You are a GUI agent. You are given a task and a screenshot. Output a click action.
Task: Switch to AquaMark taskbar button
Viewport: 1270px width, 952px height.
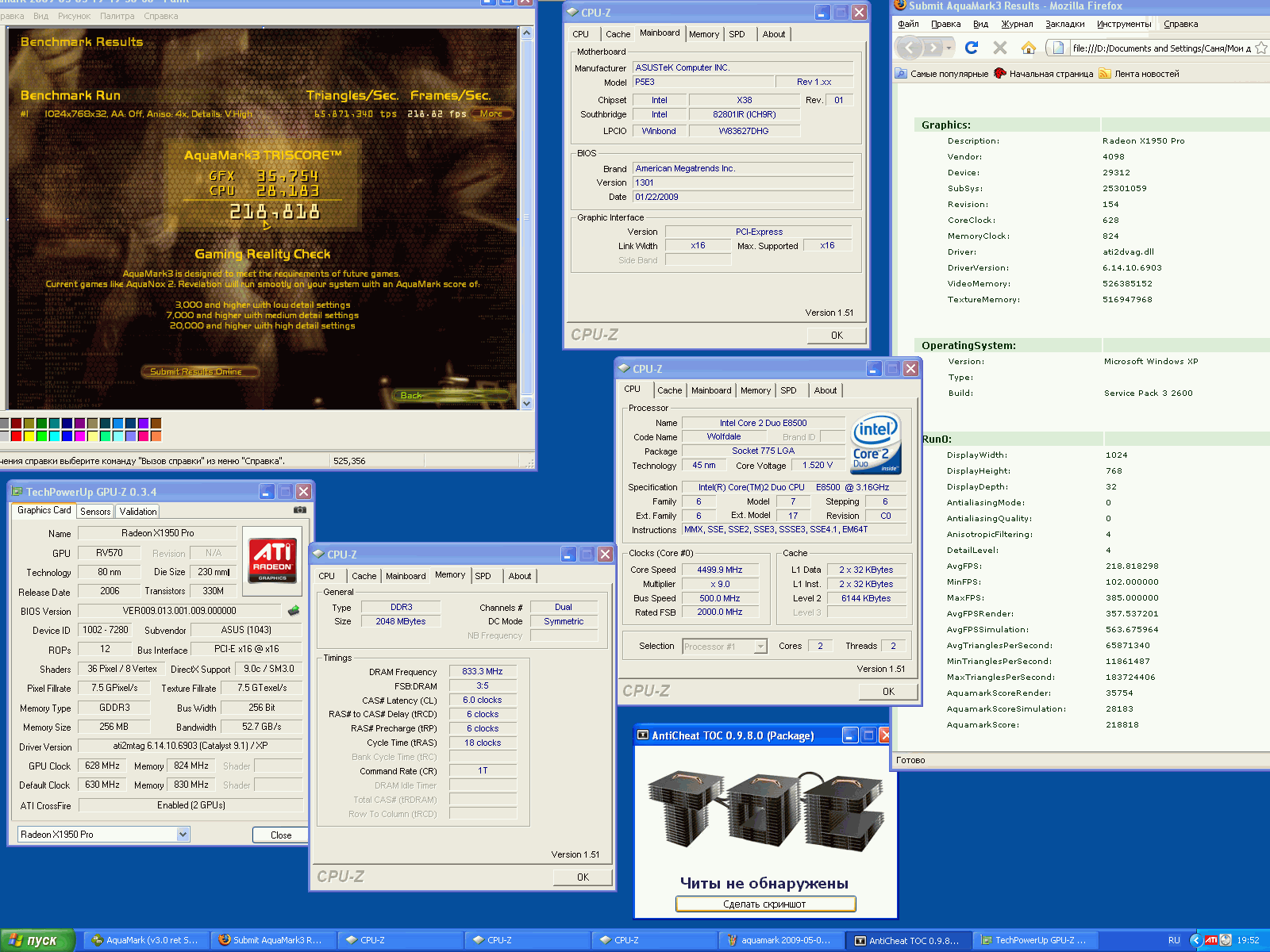click(x=146, y=940)
